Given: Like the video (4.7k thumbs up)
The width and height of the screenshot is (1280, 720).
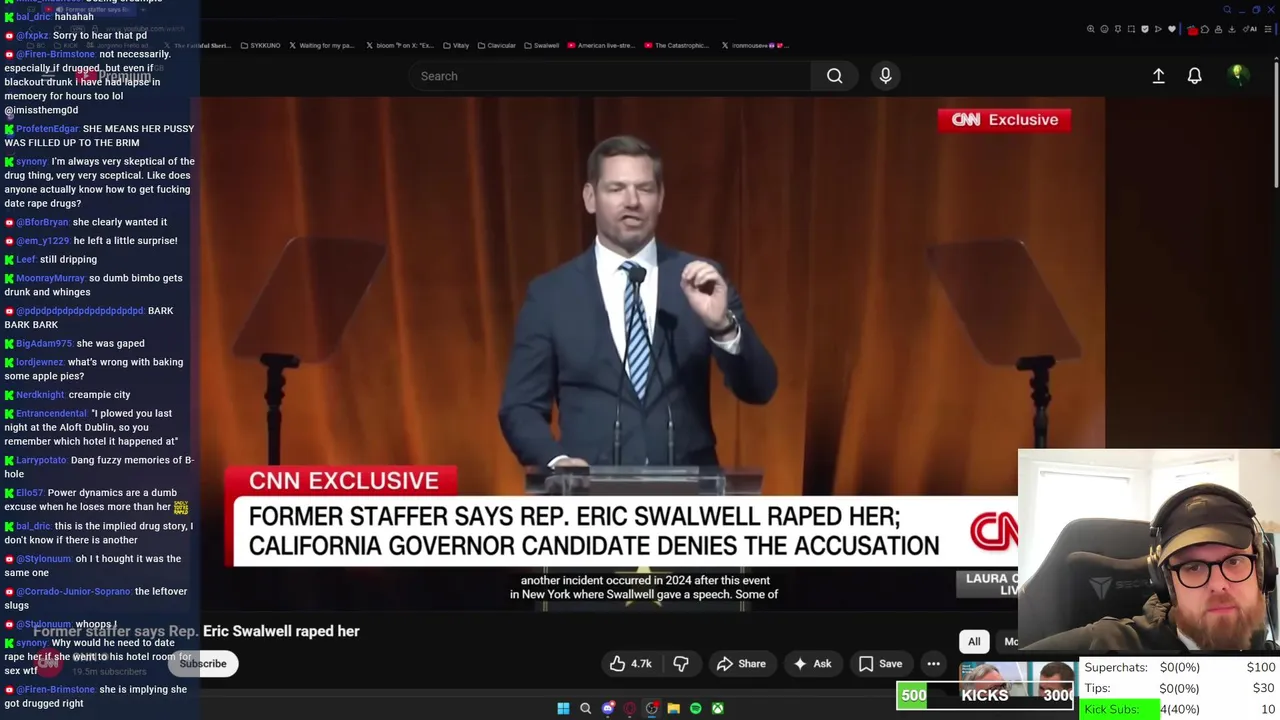Looking at the screenshot, I should coord(630,664).
